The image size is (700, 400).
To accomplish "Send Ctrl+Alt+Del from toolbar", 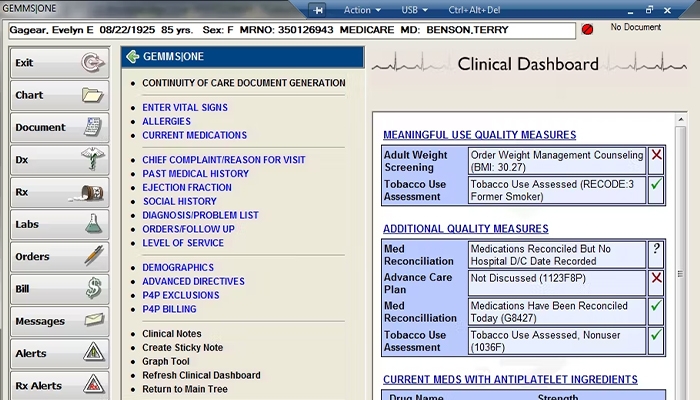I will coord(474,10).
